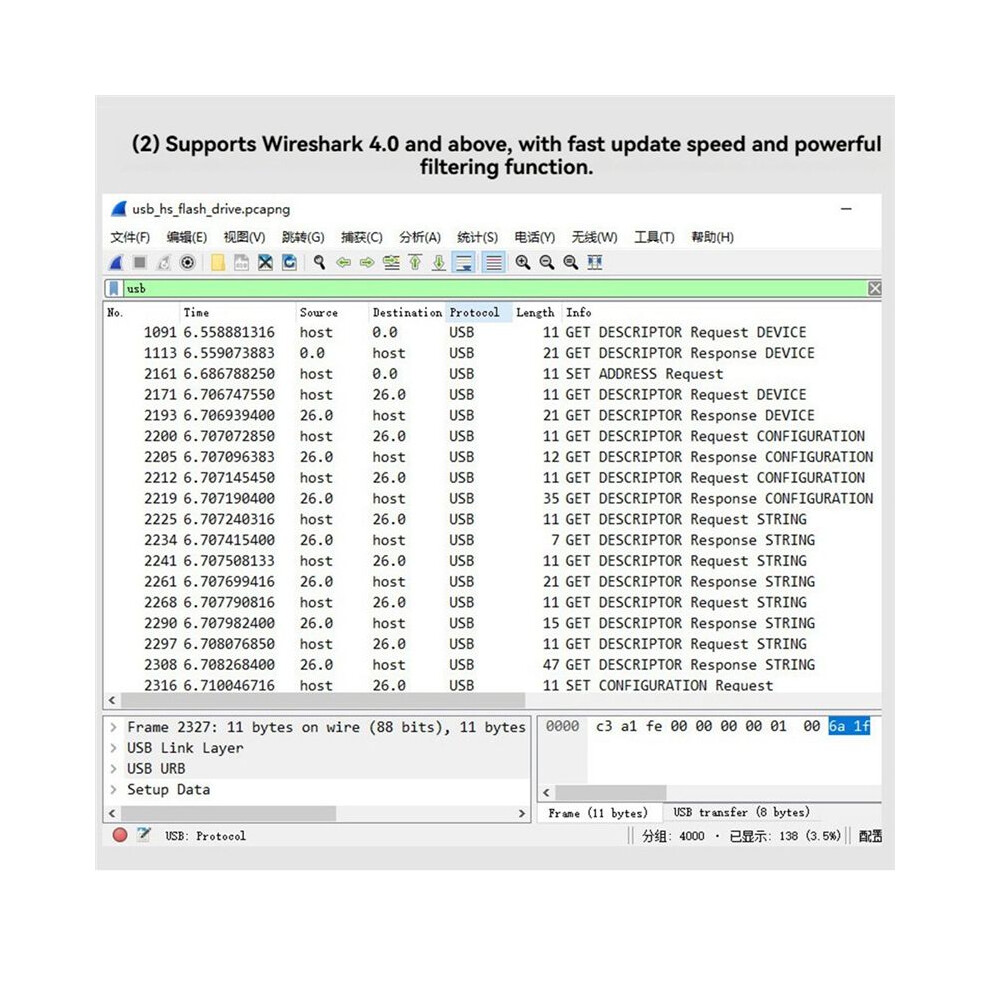Select packet 2308 with length 47

point(492,665)
